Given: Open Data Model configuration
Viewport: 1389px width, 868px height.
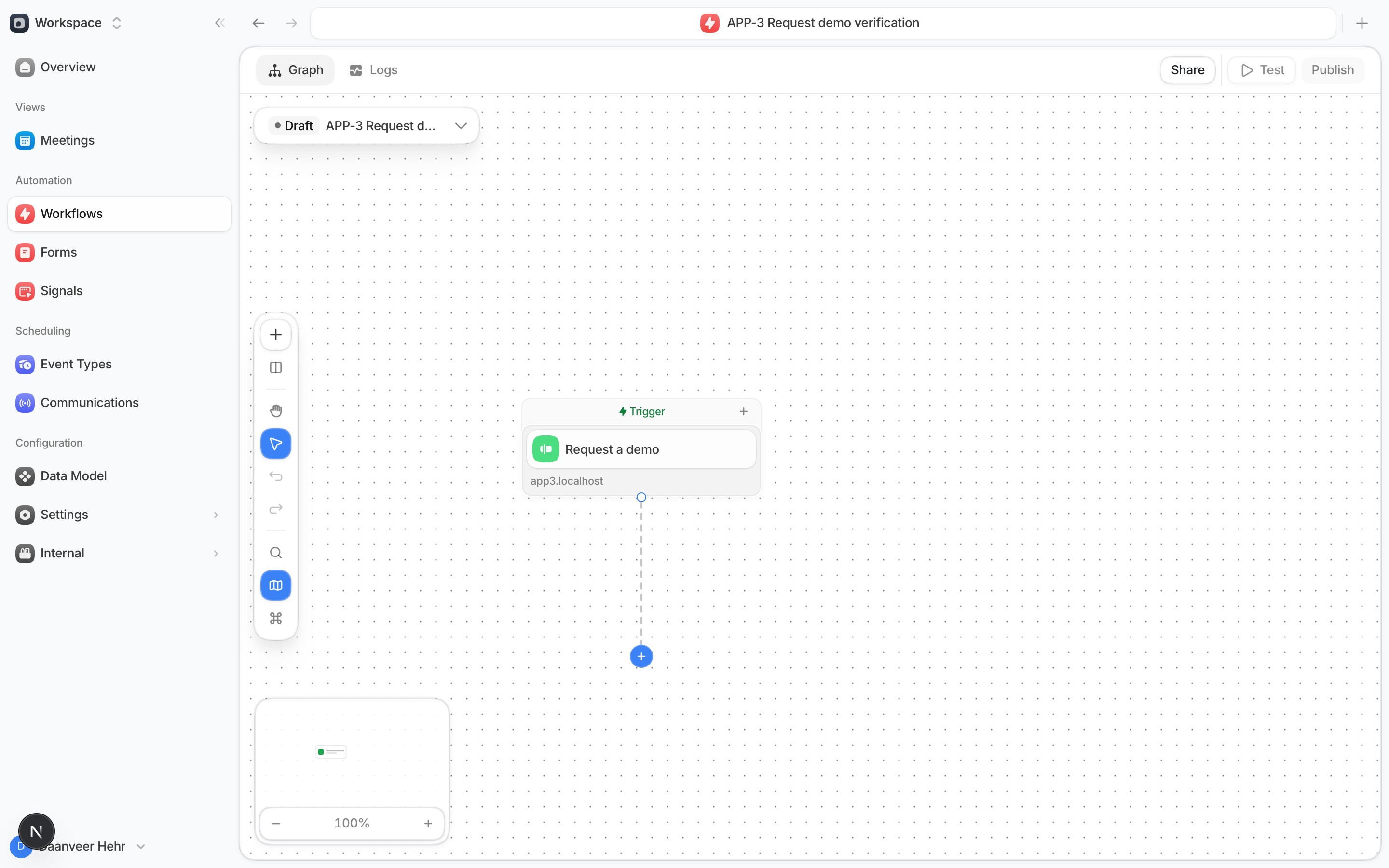Looking at the screenshot, I should (120, 476).
